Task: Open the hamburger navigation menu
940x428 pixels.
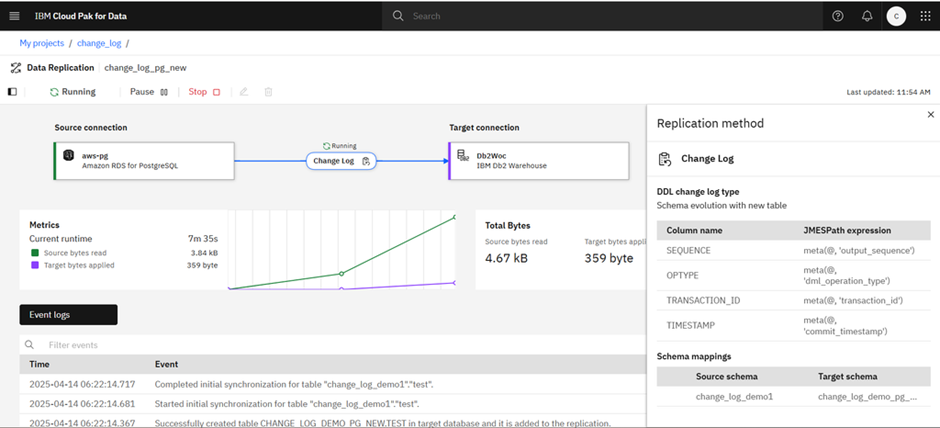Action: coord(15,16)
